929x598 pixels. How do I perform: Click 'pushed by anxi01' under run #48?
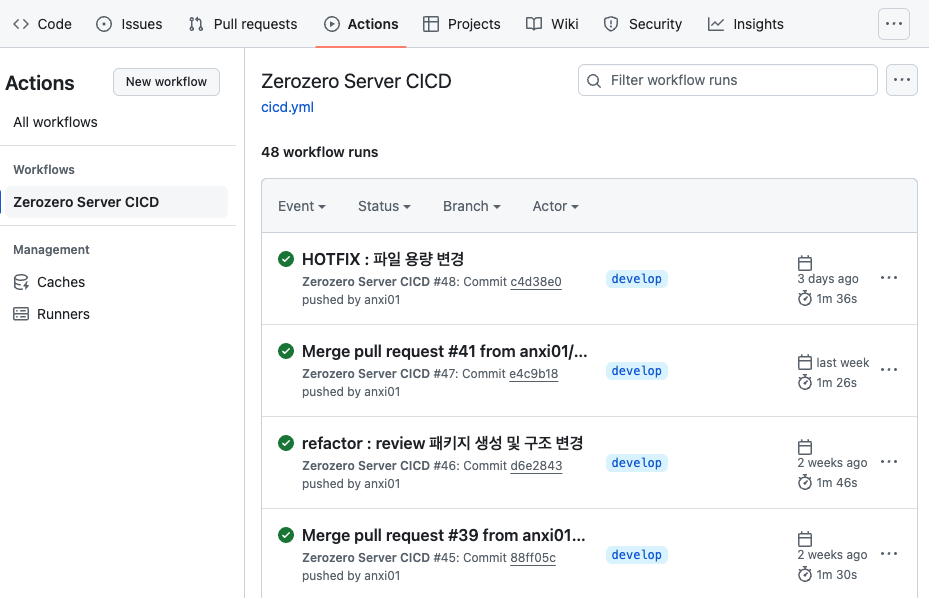351,300
